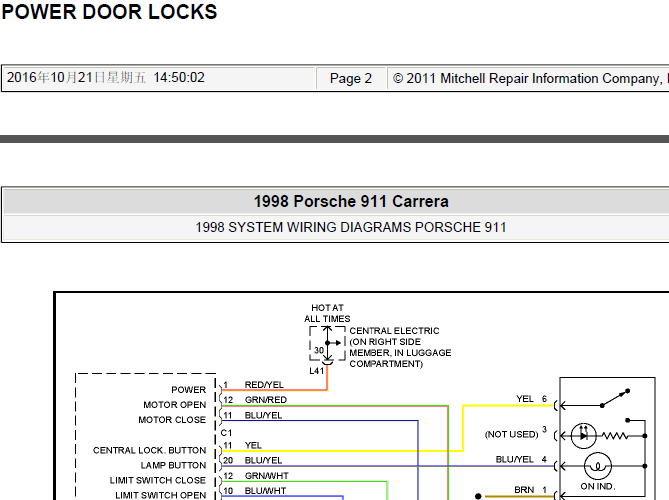Click the YEL wire label at pin 11
This screenshot has width=669, height=500.
pyautogui.click(x=253, y=445)
